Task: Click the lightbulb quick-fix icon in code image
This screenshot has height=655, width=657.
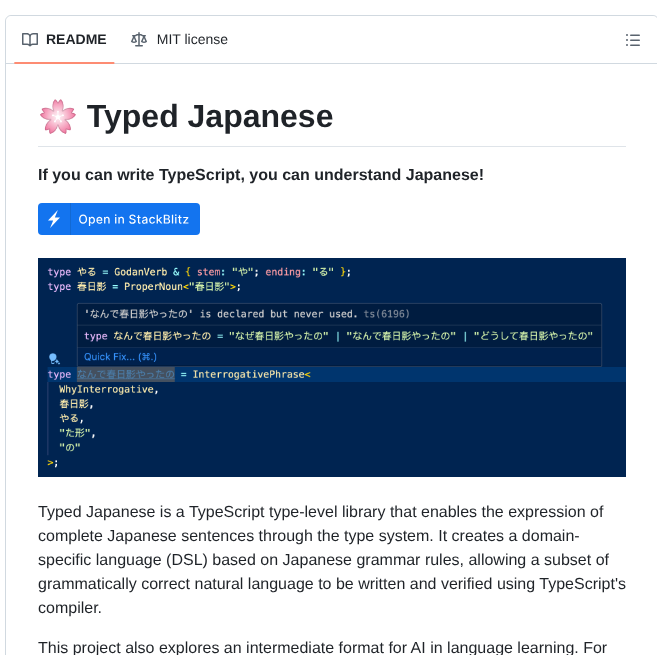Action: point(54,359)
